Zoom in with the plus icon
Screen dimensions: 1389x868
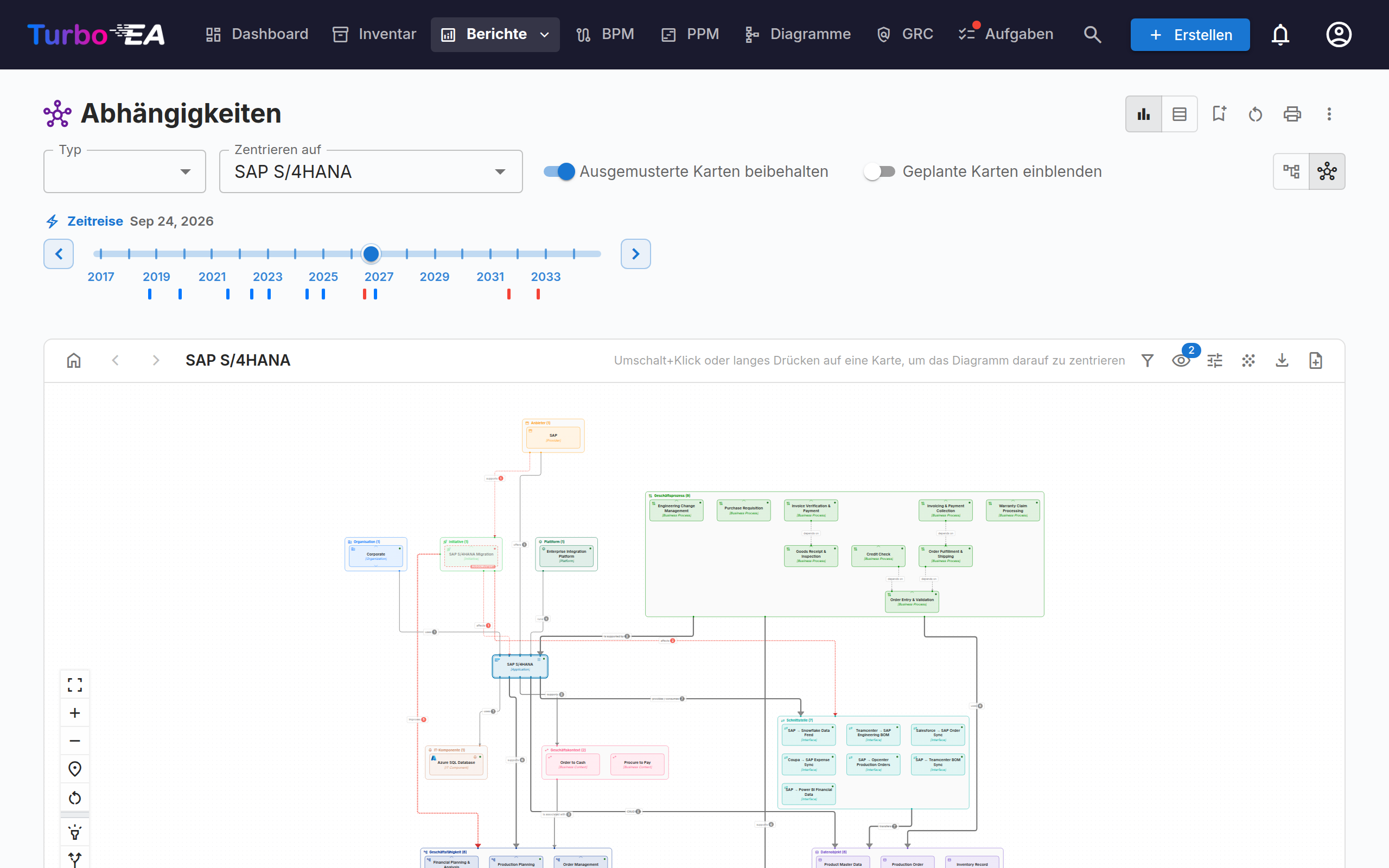coord(75,713)
